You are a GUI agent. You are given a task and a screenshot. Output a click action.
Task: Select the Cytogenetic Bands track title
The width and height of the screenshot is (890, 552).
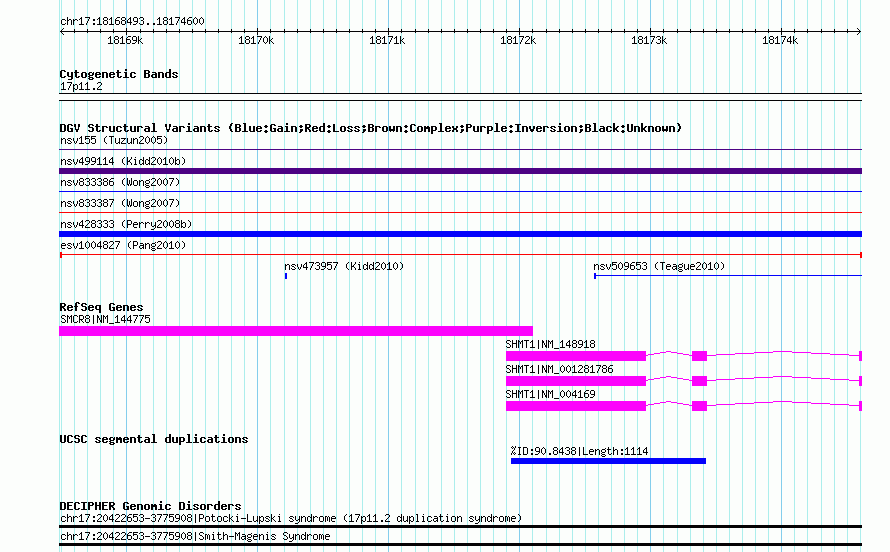point(119,74)
